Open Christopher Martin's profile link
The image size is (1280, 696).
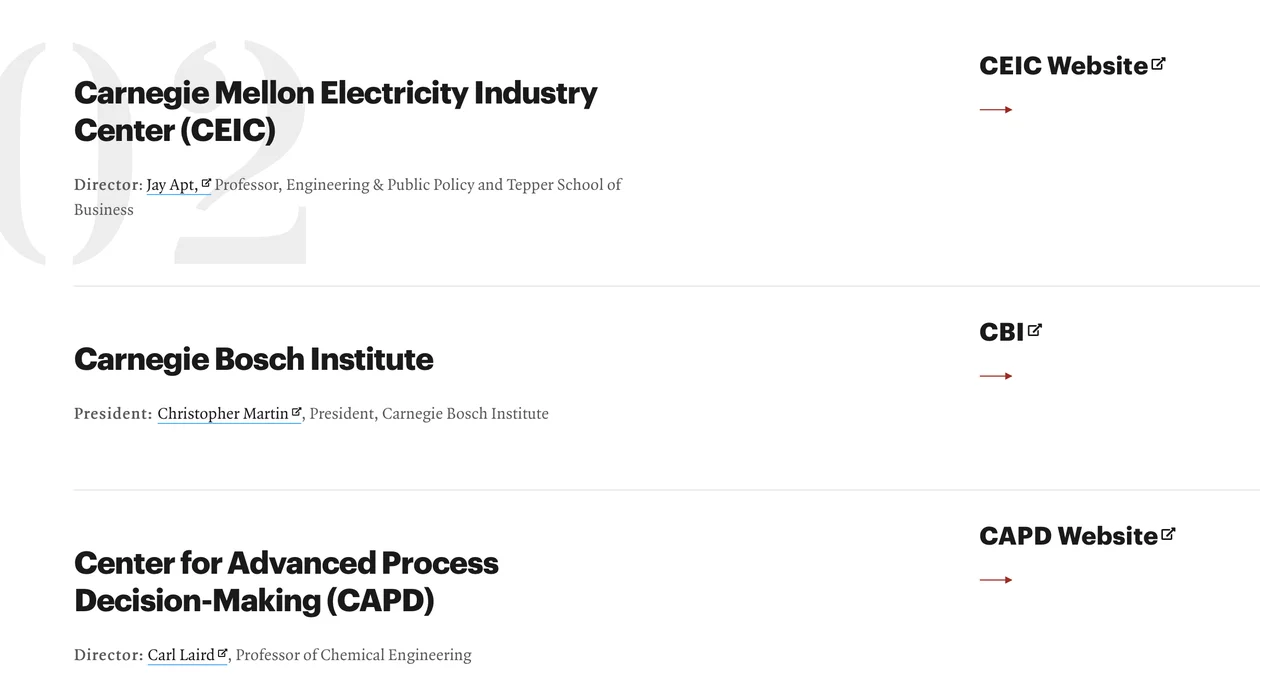(x=222, y=414)
